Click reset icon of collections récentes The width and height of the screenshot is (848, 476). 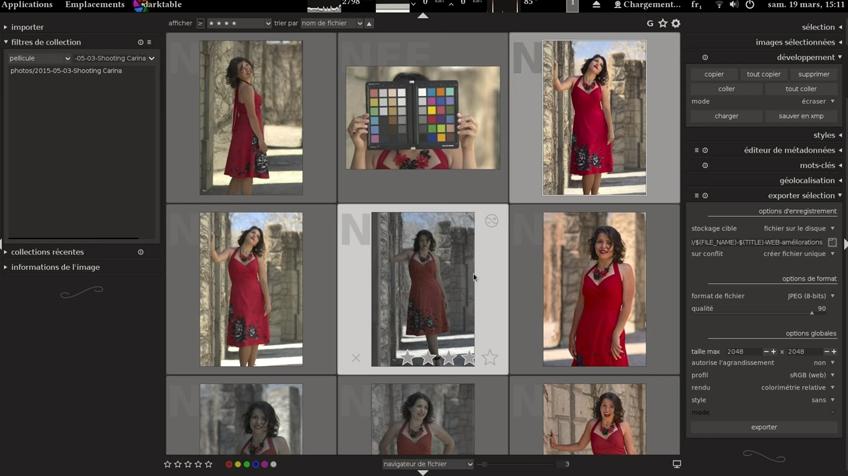click(x=141, y=252)
